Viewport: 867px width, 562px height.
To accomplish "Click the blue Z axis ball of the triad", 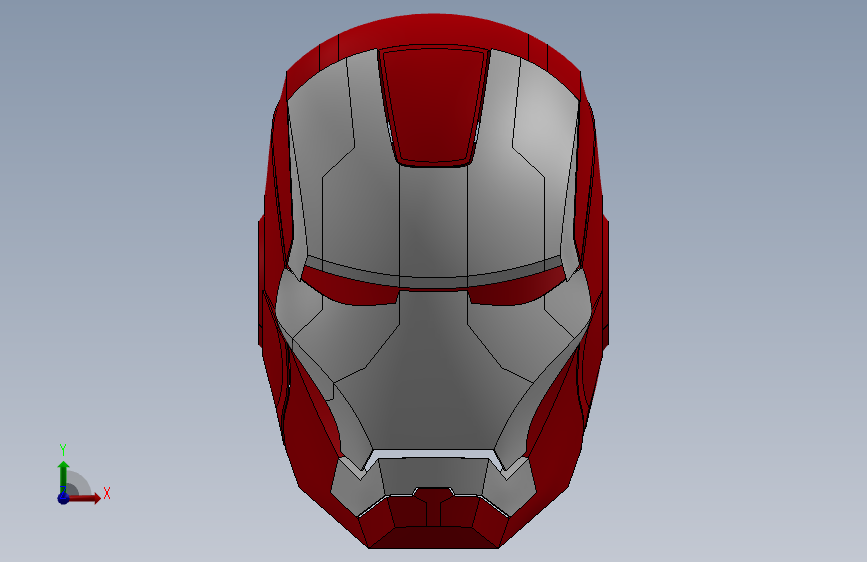I will [63, 498].
